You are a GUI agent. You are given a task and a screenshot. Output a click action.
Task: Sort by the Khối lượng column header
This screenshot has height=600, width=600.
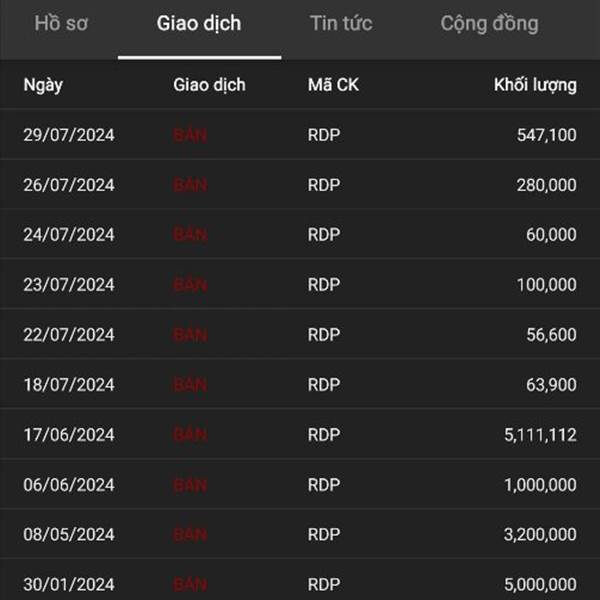pyautogui.click(x=535, y=85)
